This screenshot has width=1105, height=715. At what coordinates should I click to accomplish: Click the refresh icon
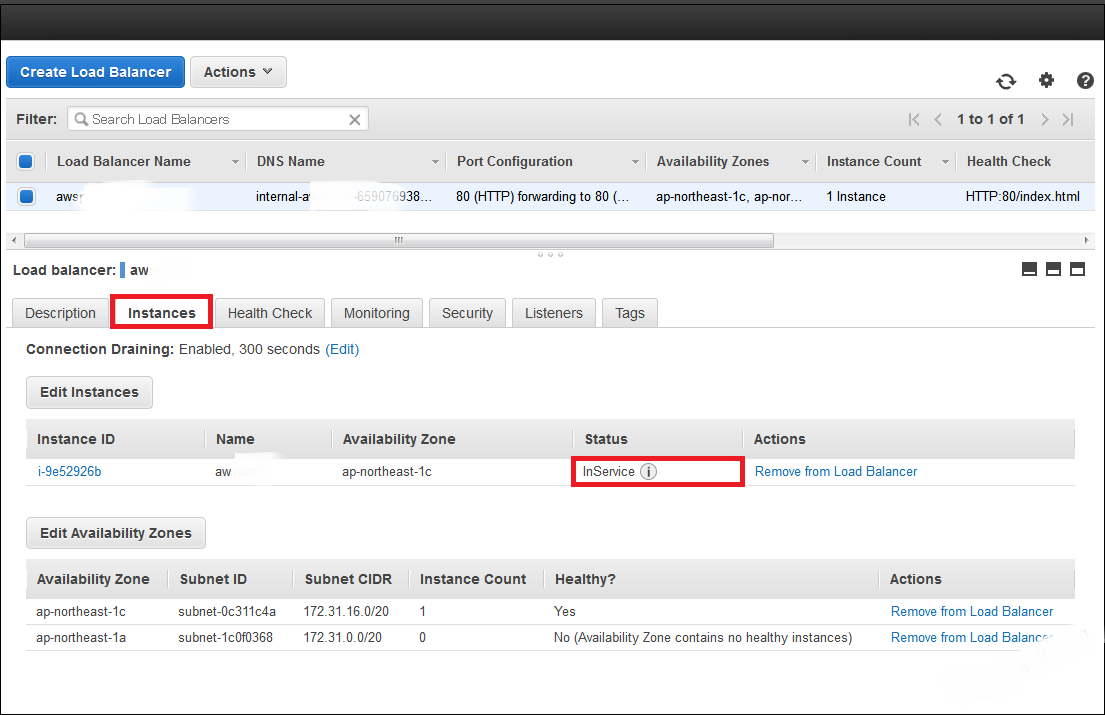coord(1006,81)
